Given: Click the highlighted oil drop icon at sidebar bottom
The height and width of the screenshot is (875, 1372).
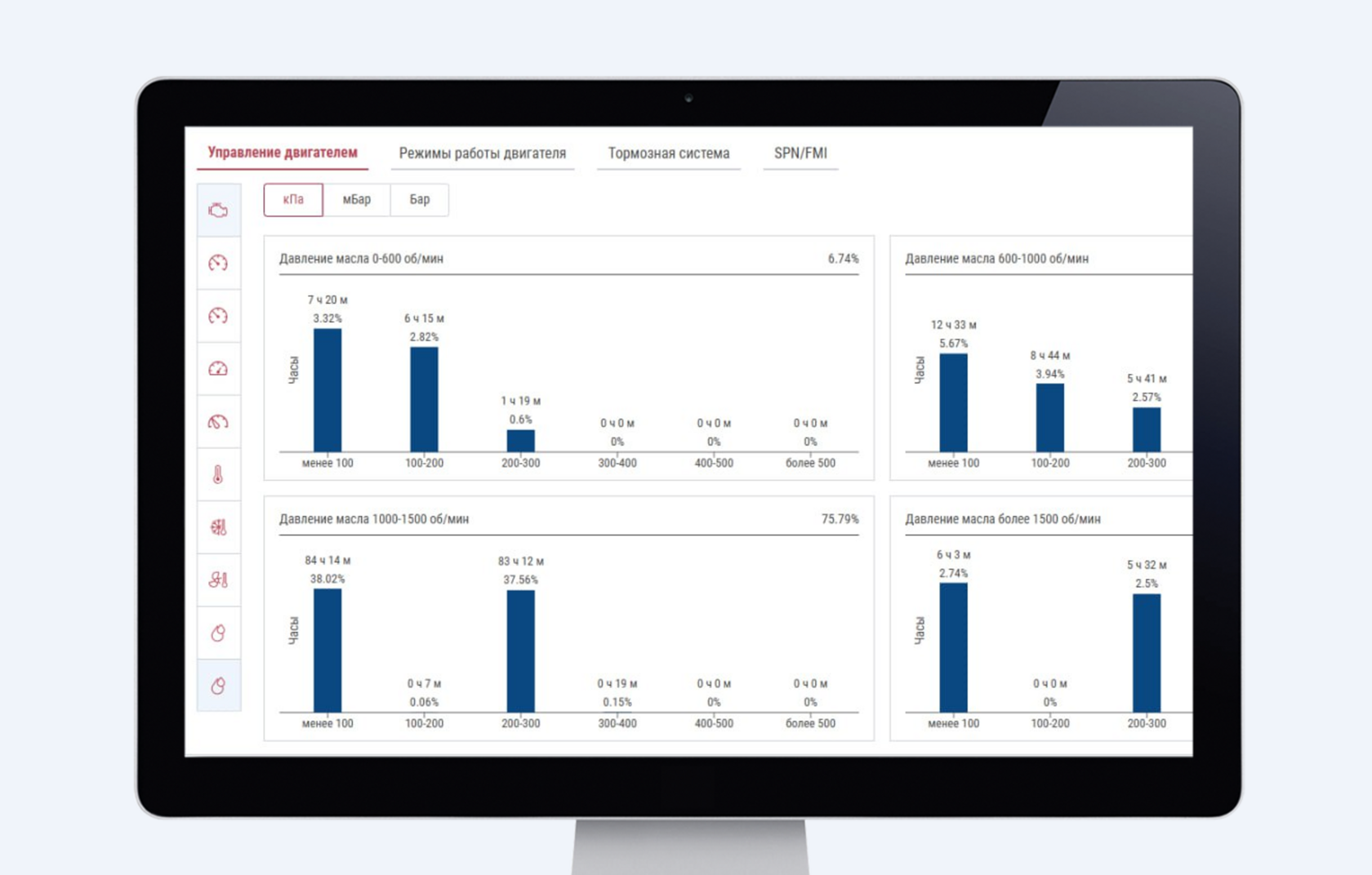Looking at the screenshot, I should pyautogui.click(x=218, y=686).
